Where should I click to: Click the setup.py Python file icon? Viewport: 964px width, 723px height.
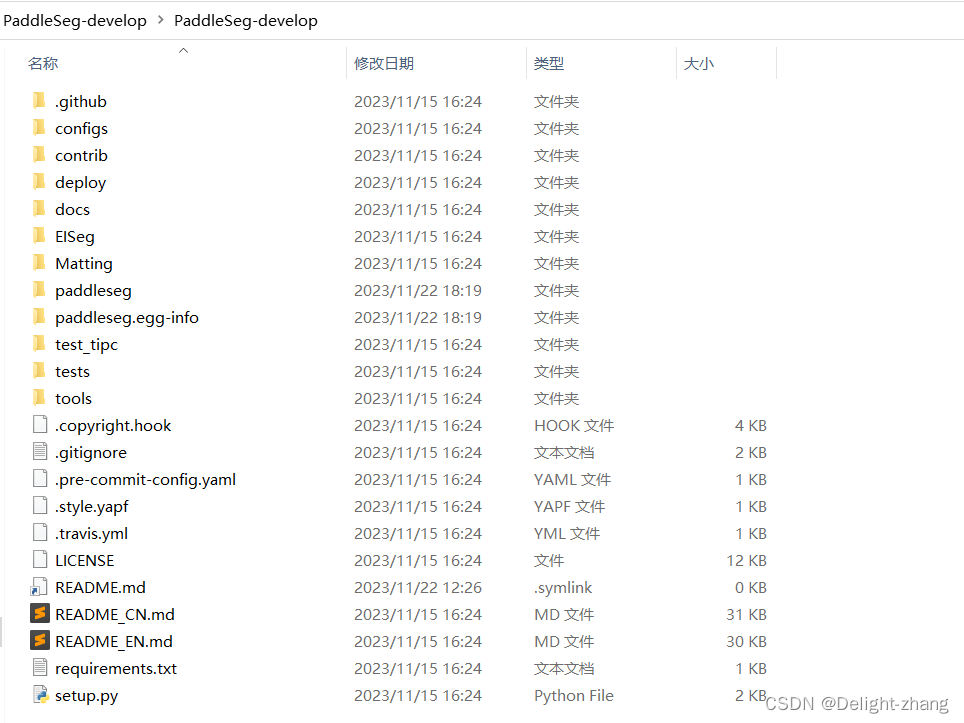[x=41, y=695]
